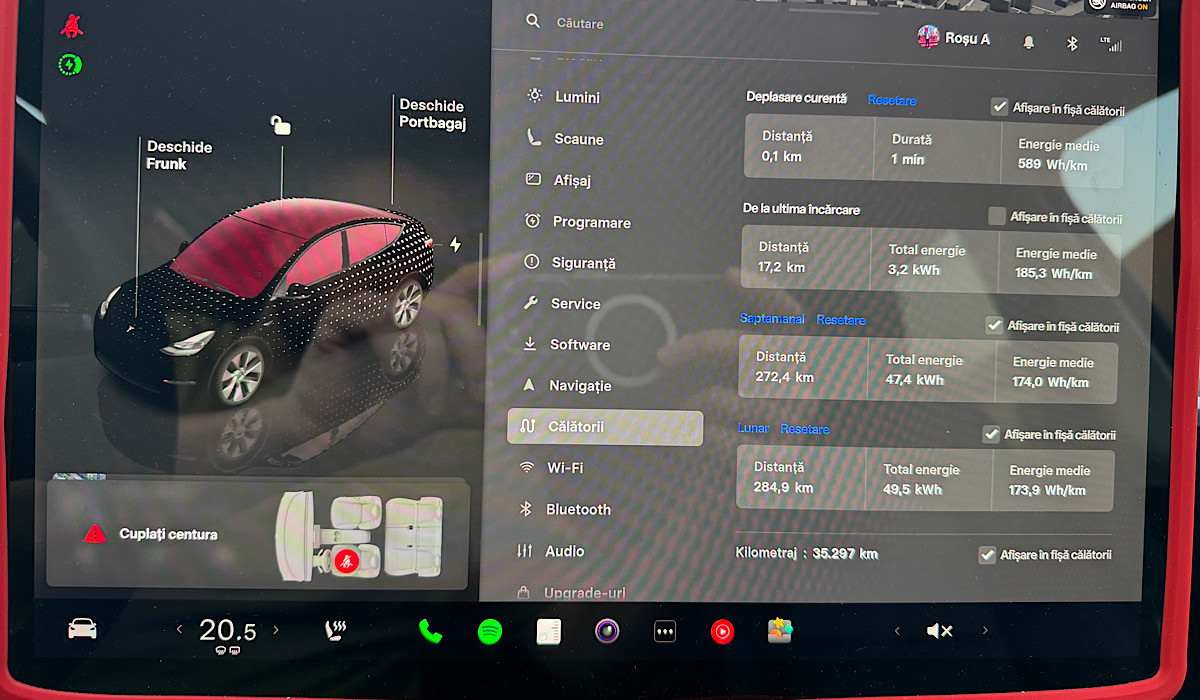
Task: Tap the notifications bell icon
Action: click(x=1028, y=42)
